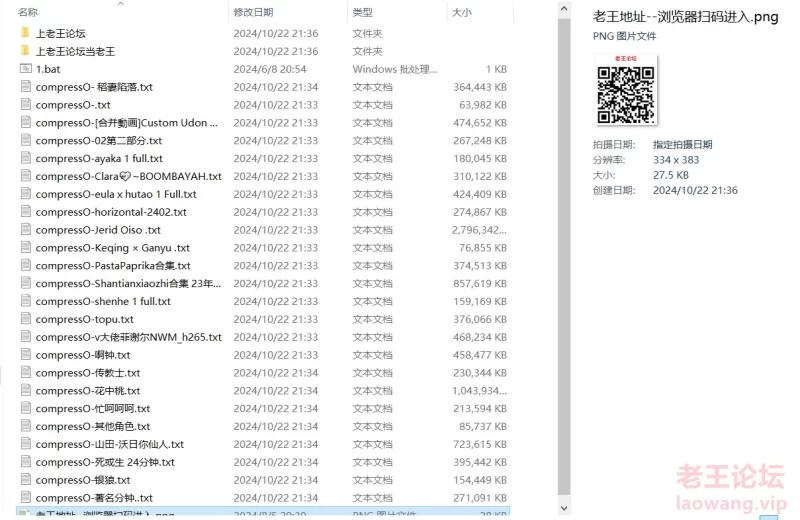This screenshot has height=520, width=800.
Task: Click the 27.5 KB size value in details
Action: click(x=670, y=175)
